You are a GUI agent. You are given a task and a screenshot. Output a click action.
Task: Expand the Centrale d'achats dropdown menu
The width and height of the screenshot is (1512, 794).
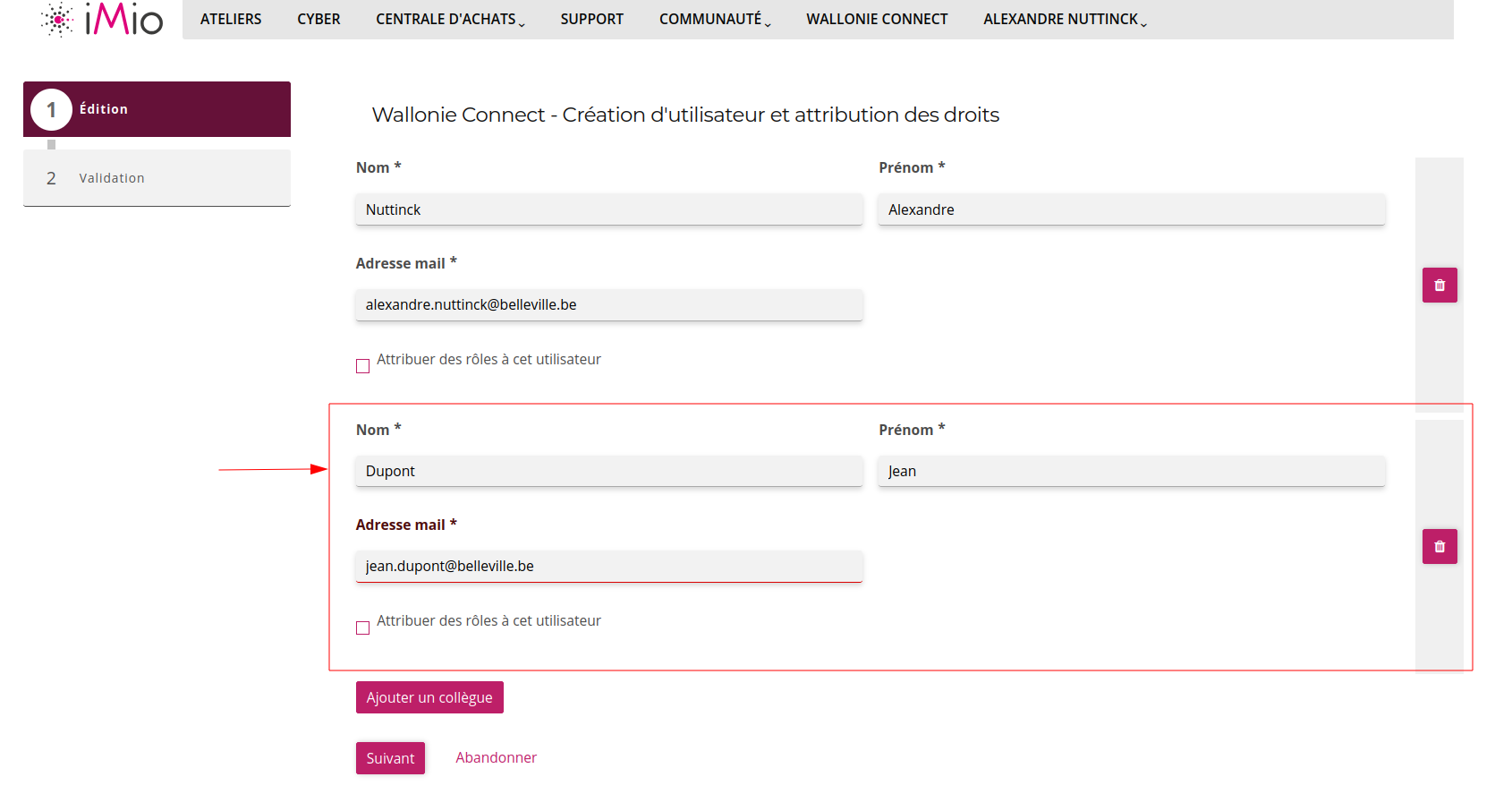pos(450,20)
